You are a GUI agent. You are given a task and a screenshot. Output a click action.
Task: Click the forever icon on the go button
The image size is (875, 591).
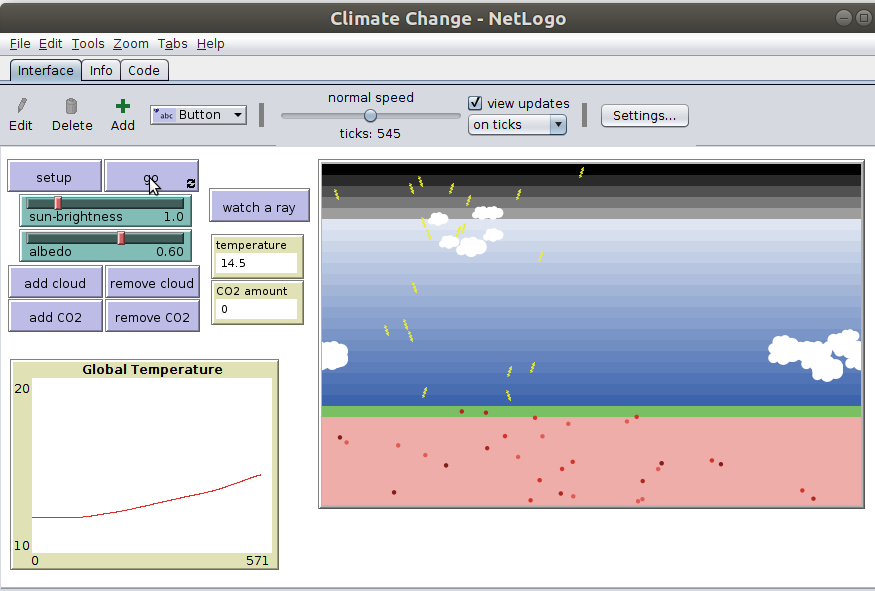pos(189,184)
